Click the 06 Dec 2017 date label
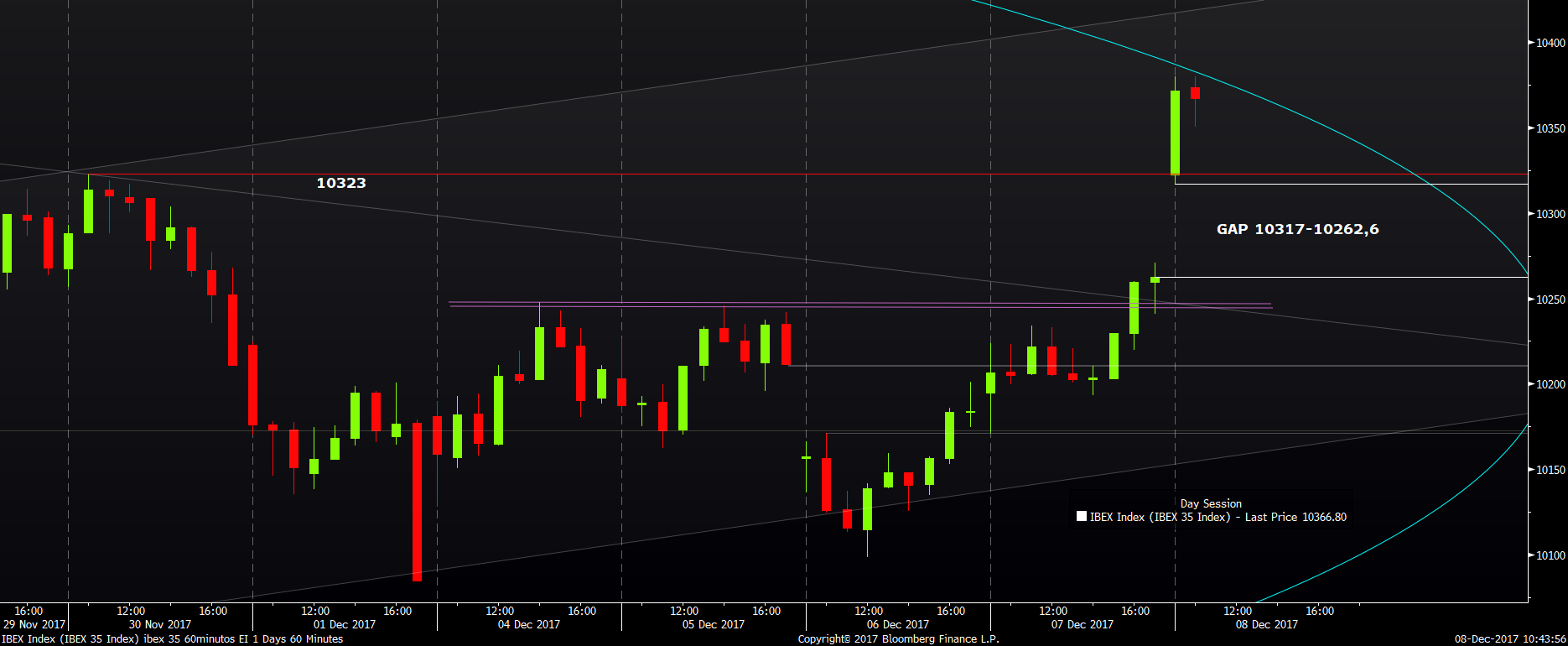 click(897, 624)
